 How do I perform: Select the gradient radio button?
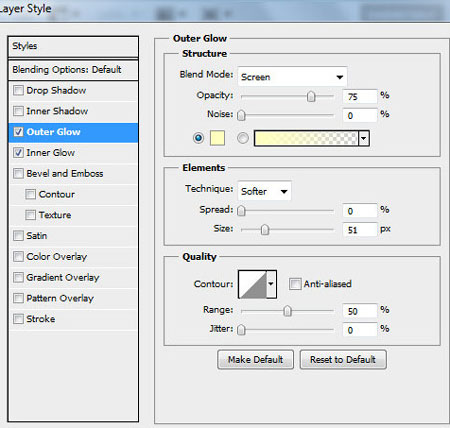pos(243,138)
